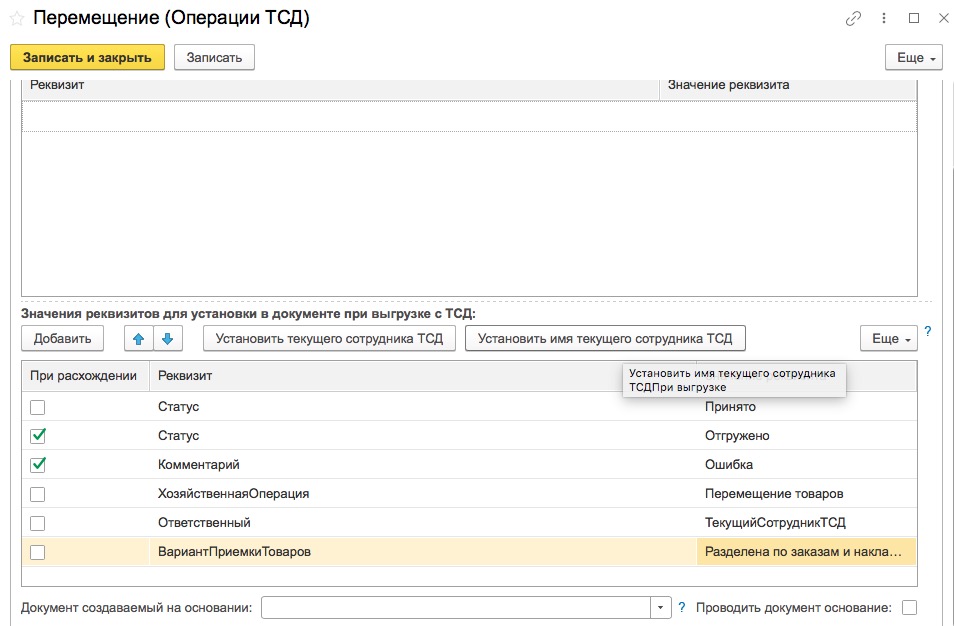
Task: Select the Принято value cell
Action: (807, 407)
